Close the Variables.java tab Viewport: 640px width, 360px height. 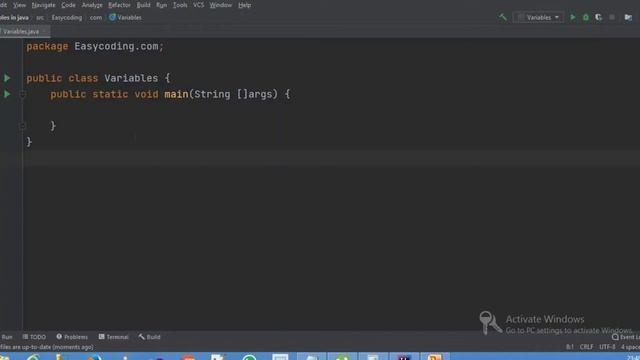tap(44, 31)
